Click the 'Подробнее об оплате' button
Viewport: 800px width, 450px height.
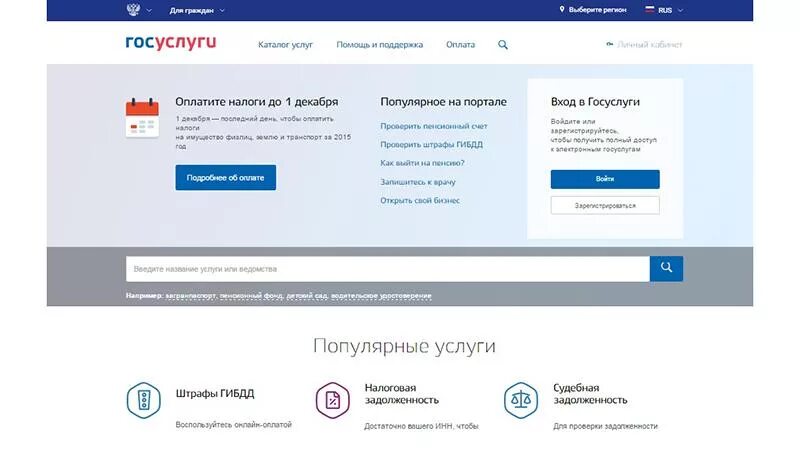click(226, 178)
